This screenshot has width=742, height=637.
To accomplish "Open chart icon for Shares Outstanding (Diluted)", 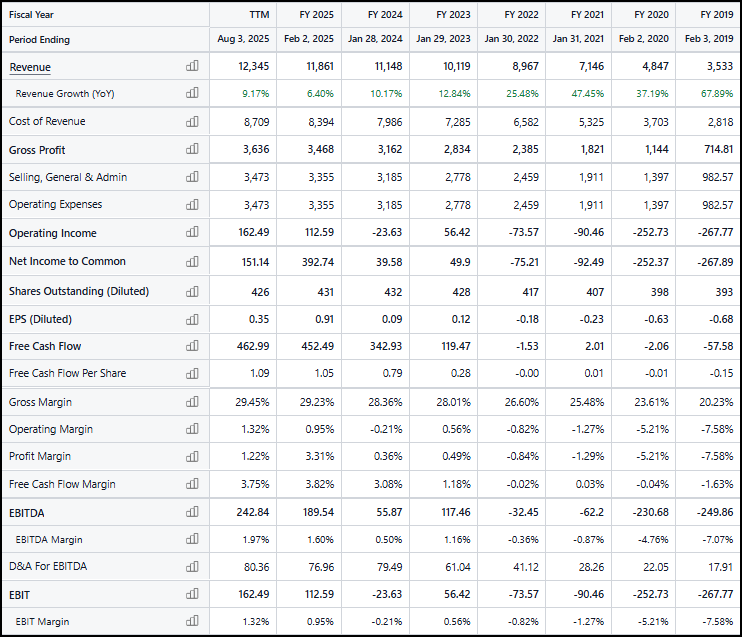I will [x=192, y=292].
